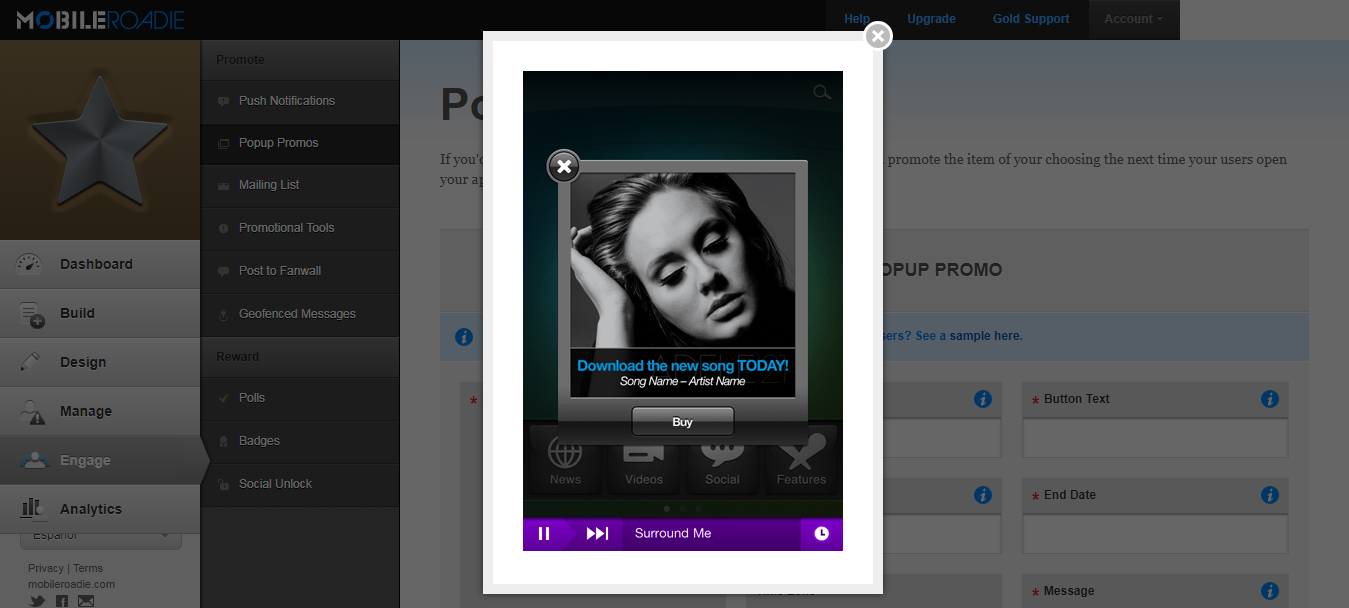Click the email envelope icon in the footer

point(86,601)
